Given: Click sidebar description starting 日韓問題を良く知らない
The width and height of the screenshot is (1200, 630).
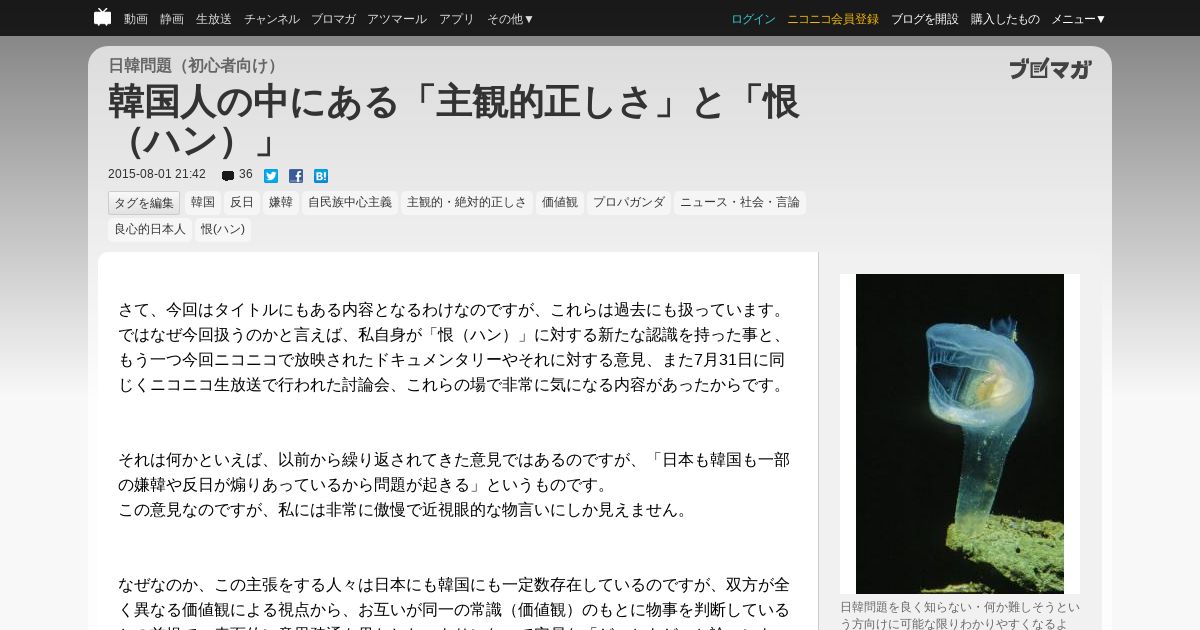Looking at the screenshot, I should (x=960, y=615).
